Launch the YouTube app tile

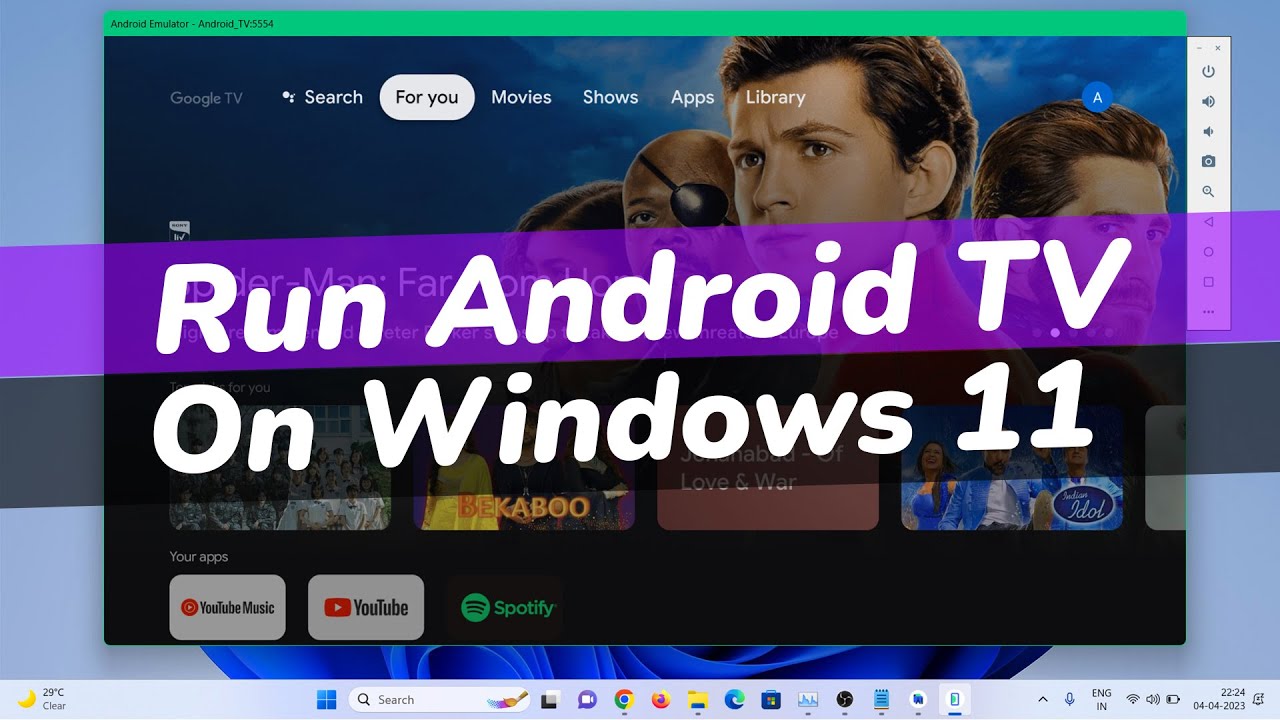(x=366, y=607)
